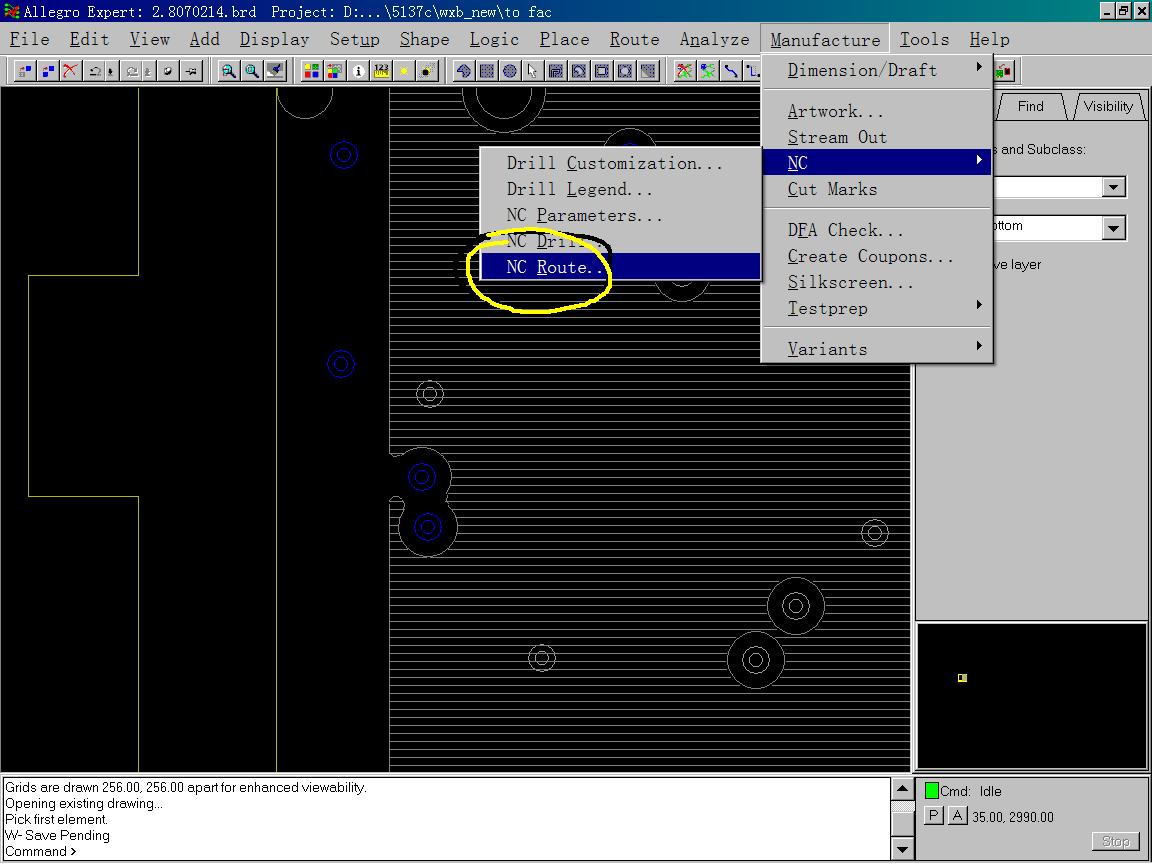Open the Route menu
Screen dimensions: 1152x864
pos(634,39)
